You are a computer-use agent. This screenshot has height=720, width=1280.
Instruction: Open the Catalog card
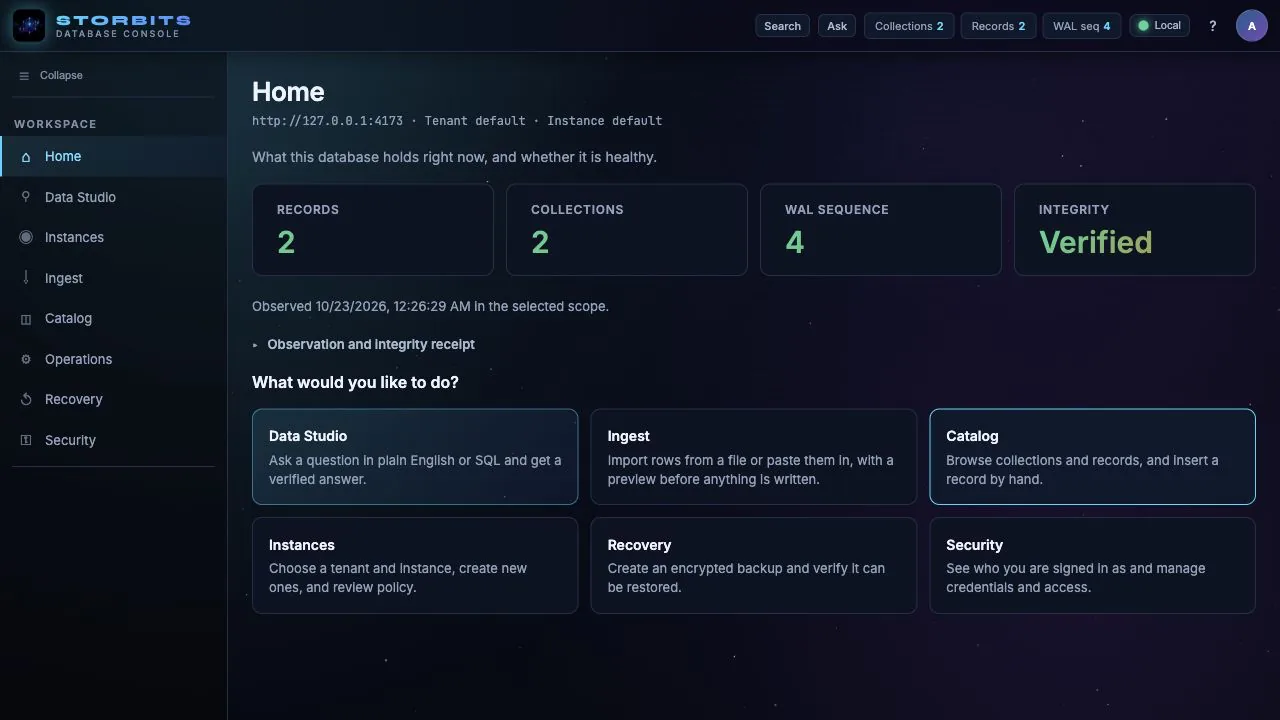1092,457
